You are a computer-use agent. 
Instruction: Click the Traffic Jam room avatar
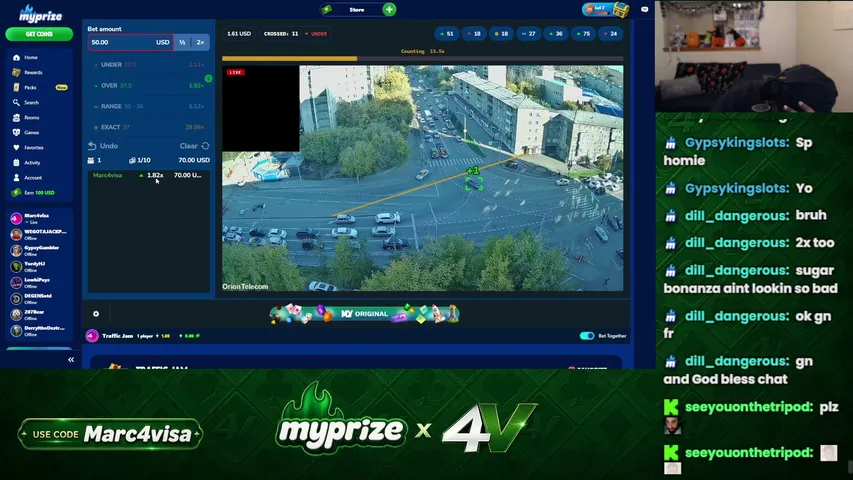tap(92, 336)
